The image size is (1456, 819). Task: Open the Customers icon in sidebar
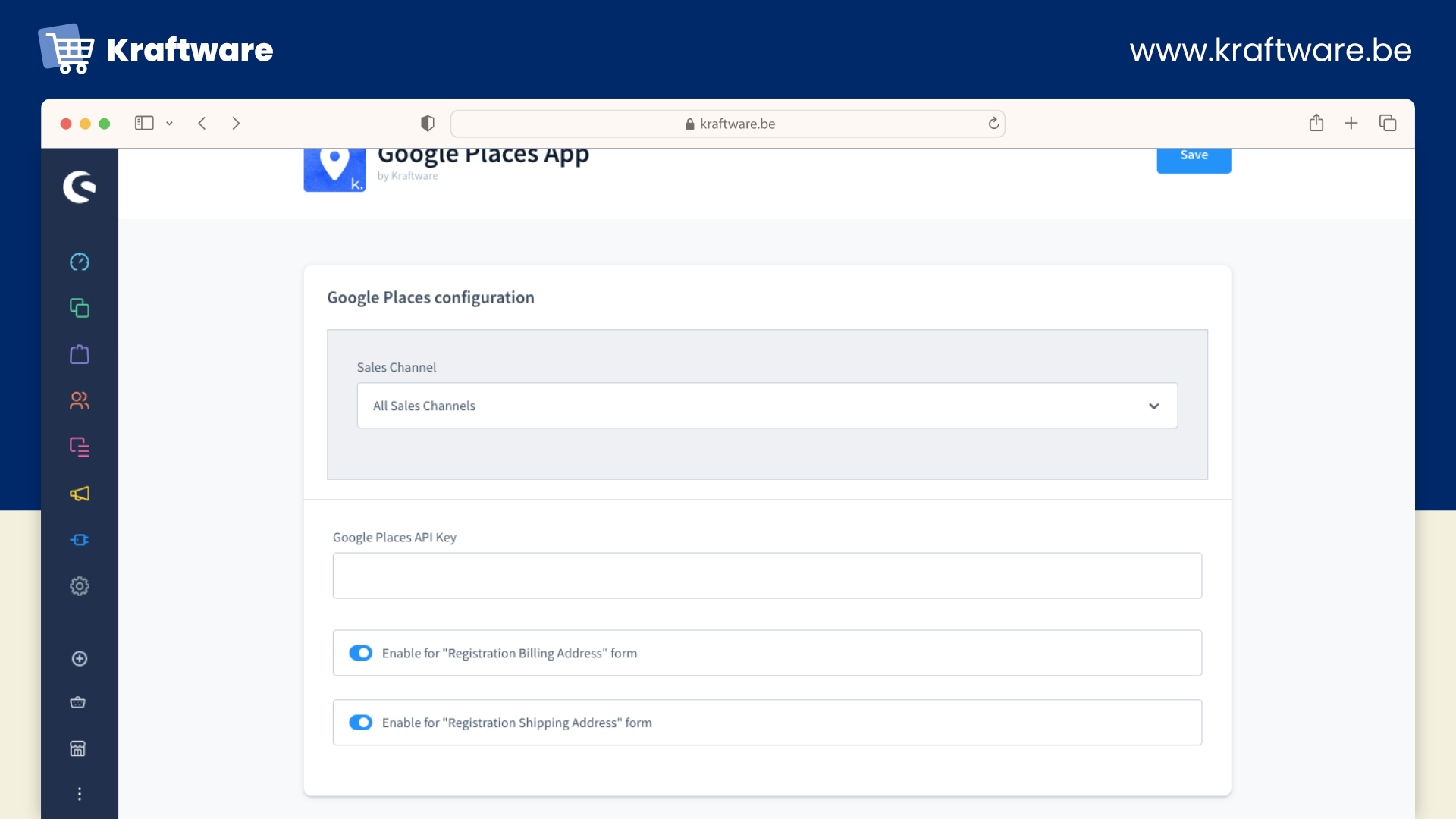[80, 400]
